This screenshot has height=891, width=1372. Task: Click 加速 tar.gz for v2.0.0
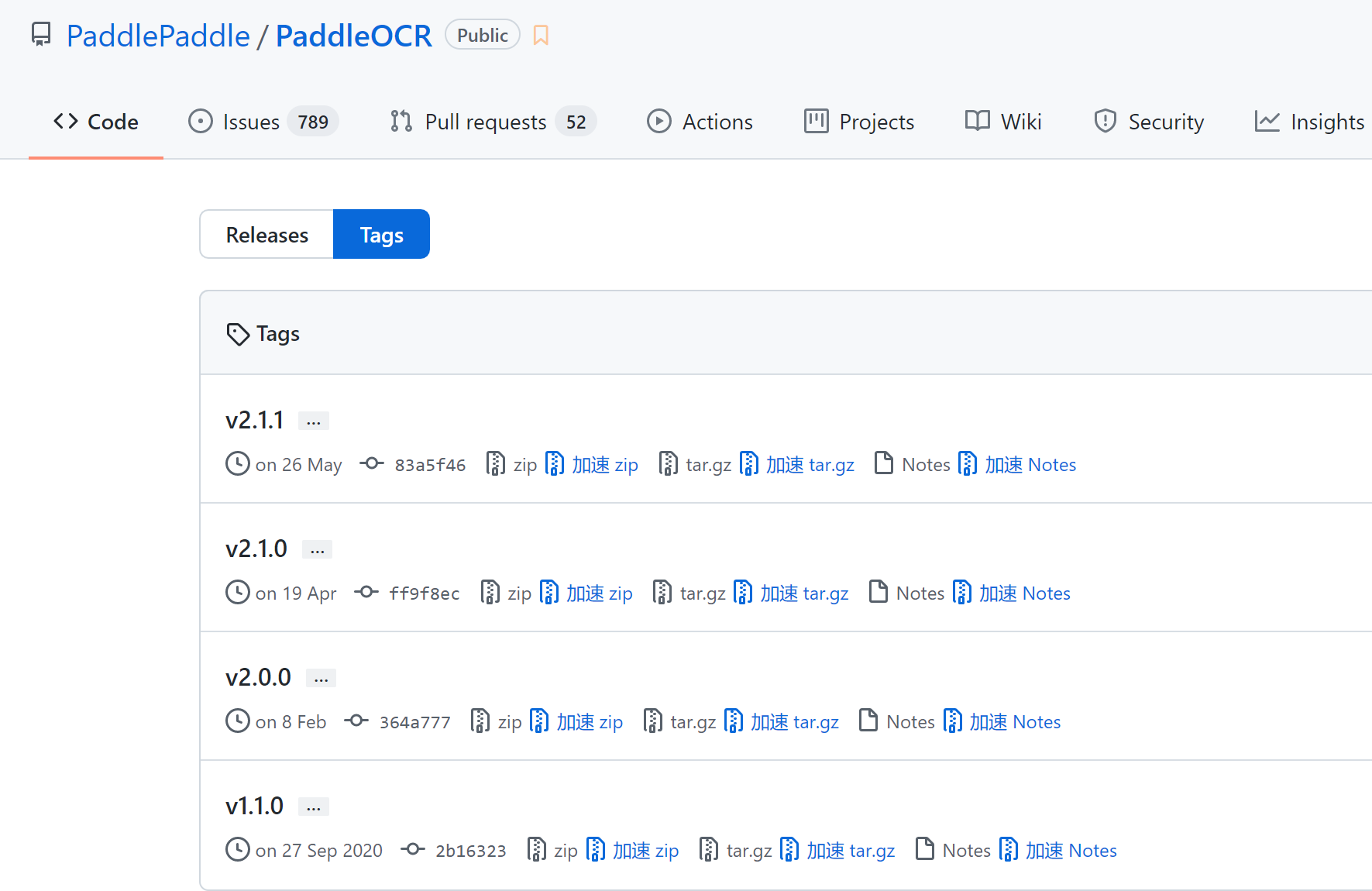782,721
